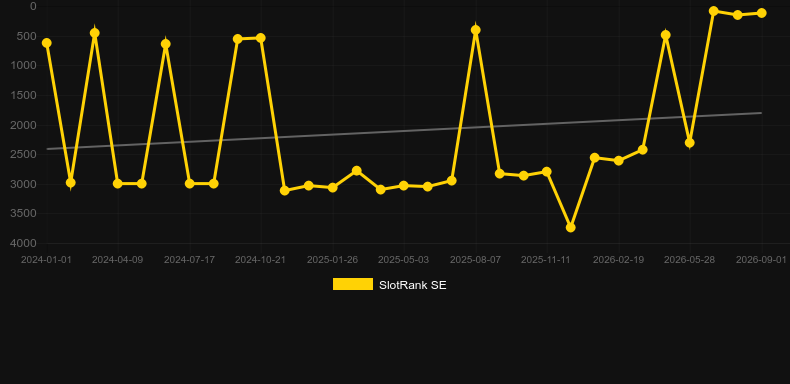
Task: Click the data point above 2025-01-26 near 3000
Action: coord(333,187)
